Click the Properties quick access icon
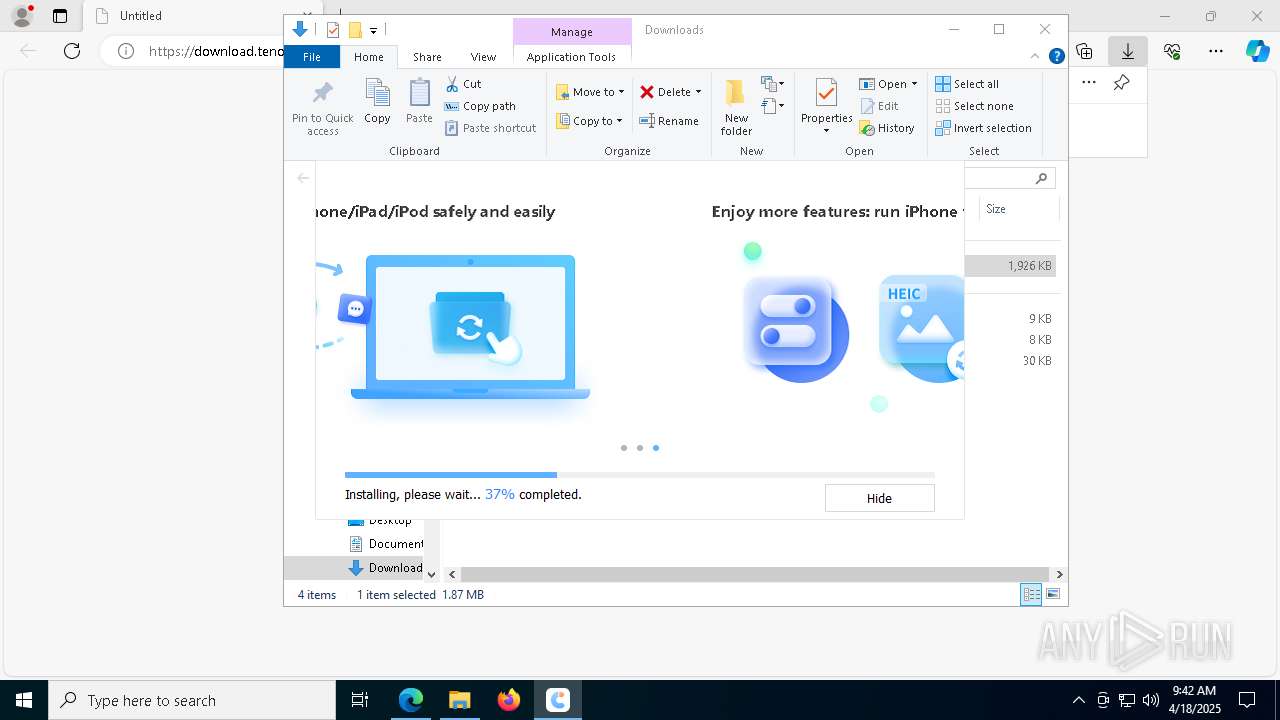 333,30
